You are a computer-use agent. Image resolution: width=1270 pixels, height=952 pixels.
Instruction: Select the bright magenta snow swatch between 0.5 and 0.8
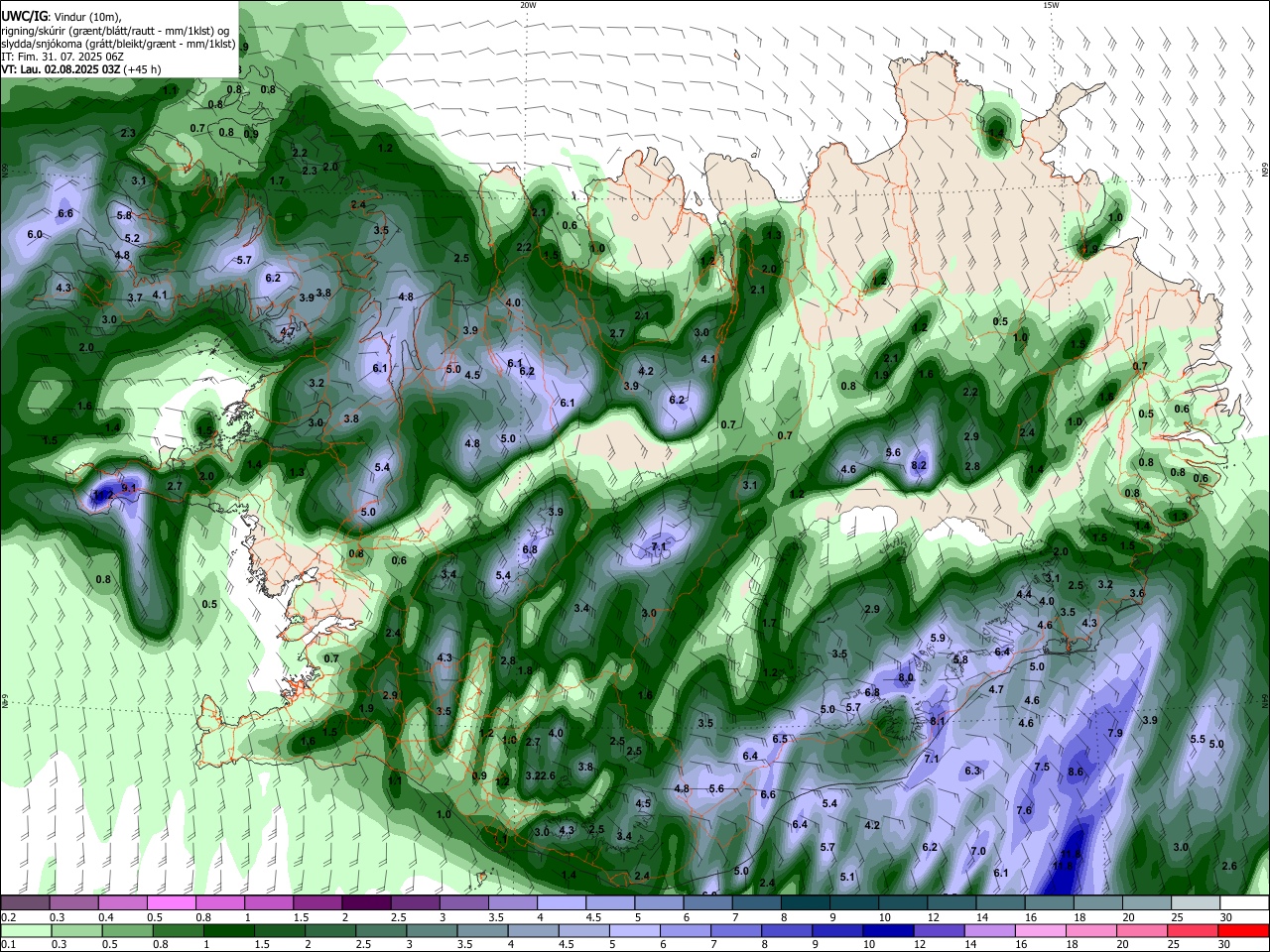(171, 903)
